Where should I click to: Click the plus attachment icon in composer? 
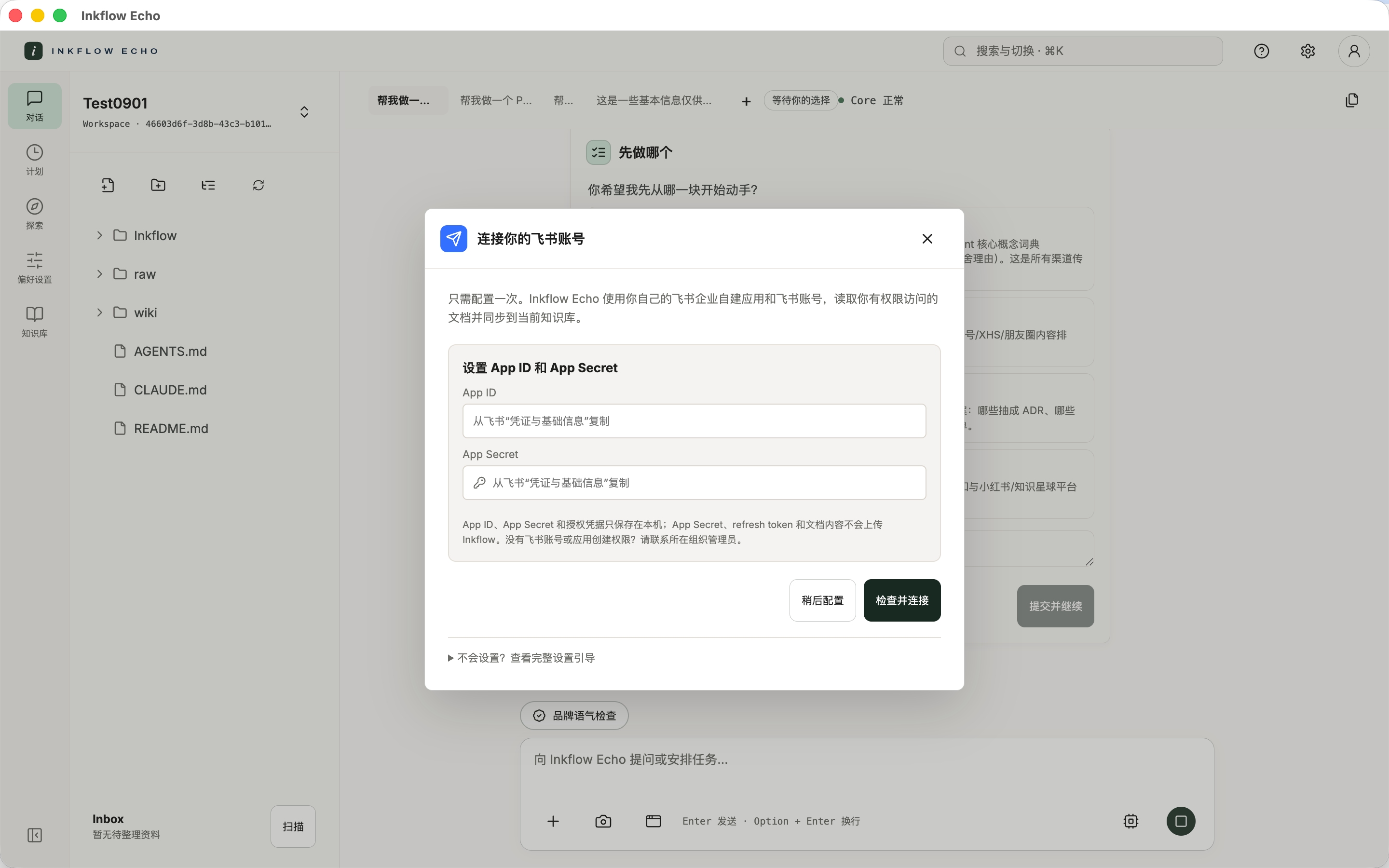(553, 821)
